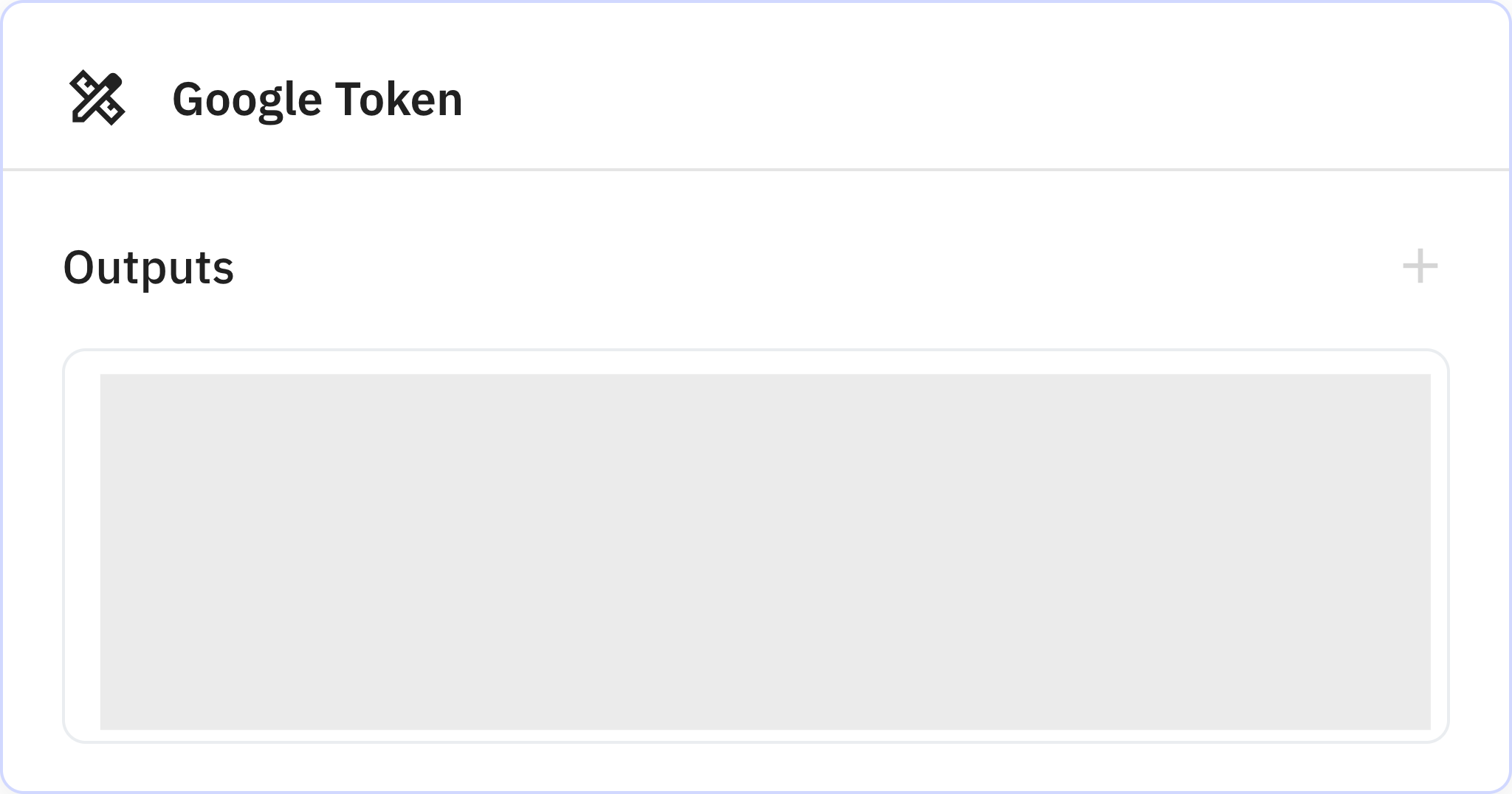Screen dimensions: 1512x794
Task: Click the Google Token title text
Action: [x=317, y=100]
